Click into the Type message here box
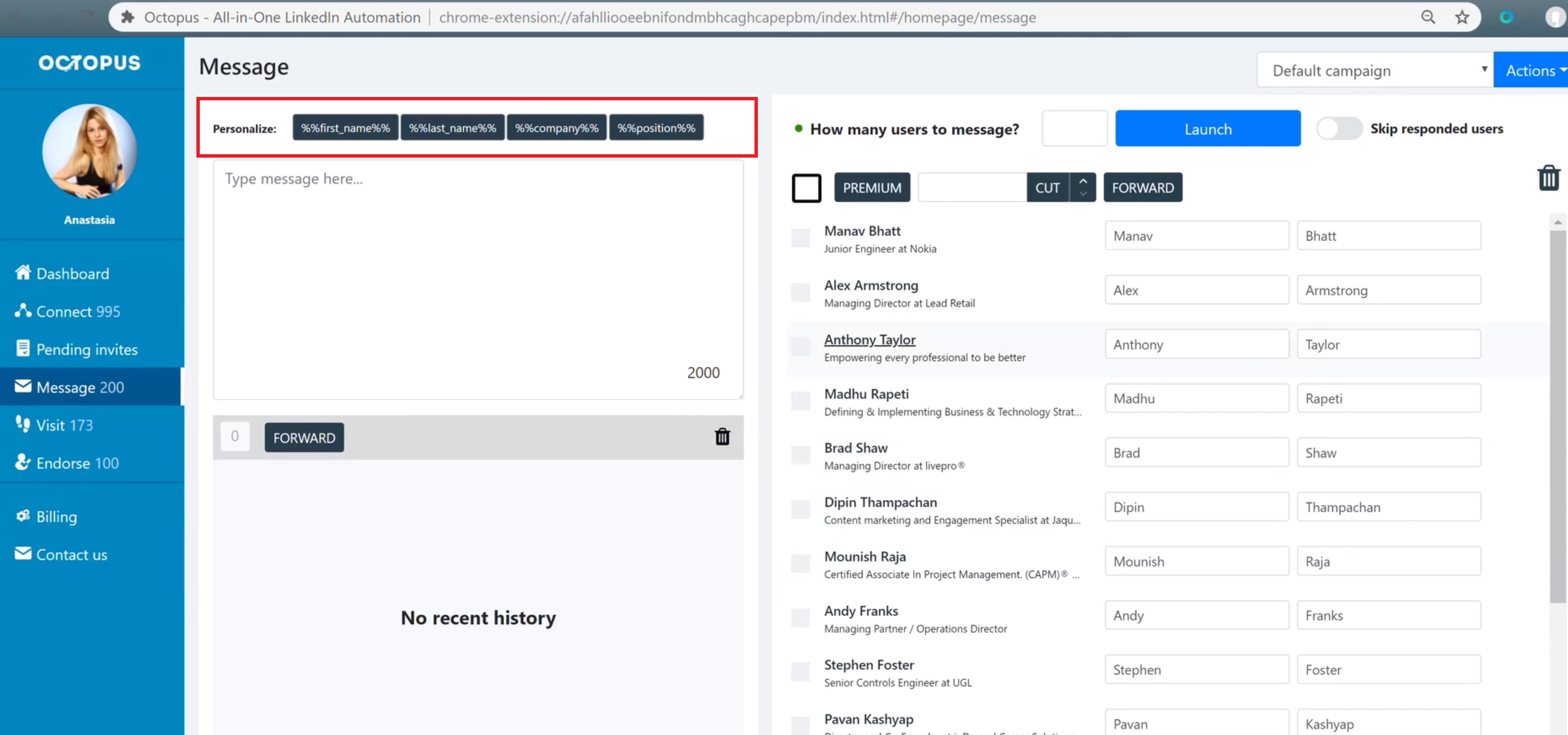Image resolution: width=1568 pixels, height=735 pixels. click(478, 279)
